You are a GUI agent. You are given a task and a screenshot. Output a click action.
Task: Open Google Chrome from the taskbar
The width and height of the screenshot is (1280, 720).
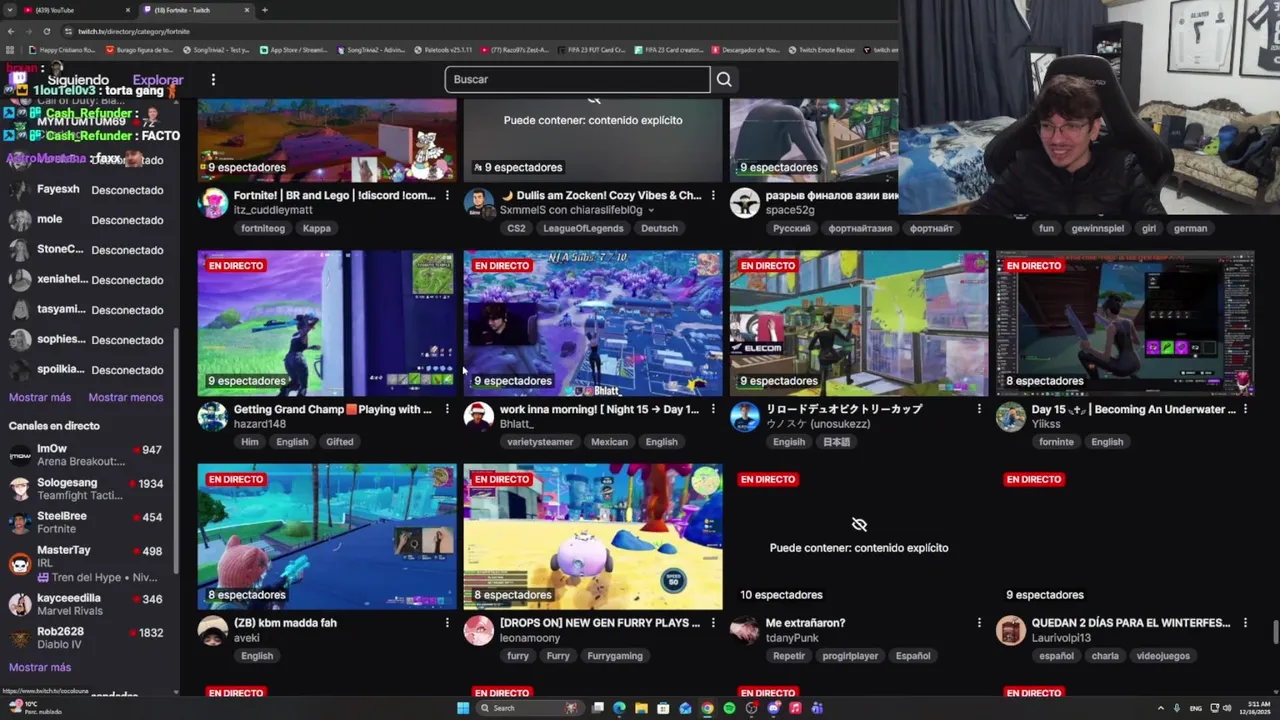pos(707,708)
